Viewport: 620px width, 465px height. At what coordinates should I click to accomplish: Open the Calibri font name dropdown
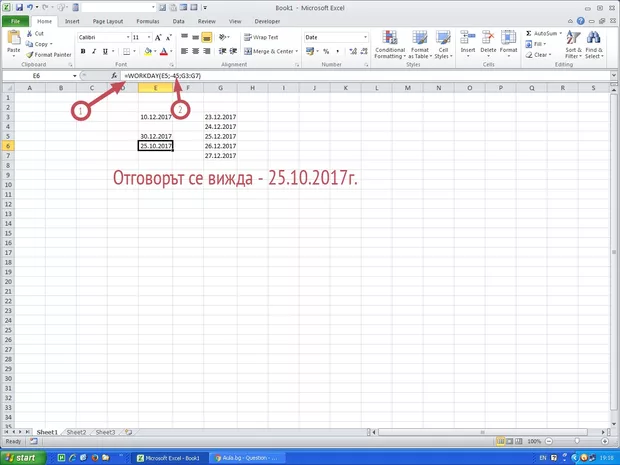pos(128,38)
